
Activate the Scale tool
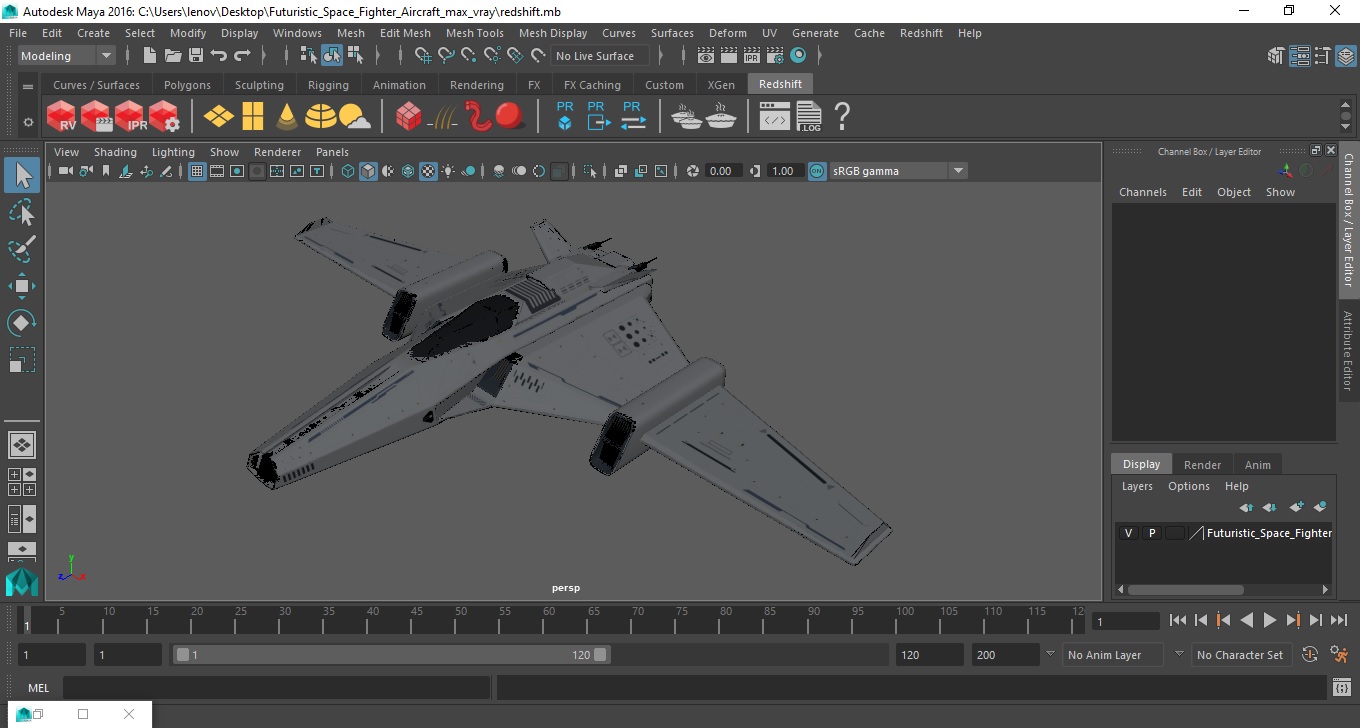(22, 360)
